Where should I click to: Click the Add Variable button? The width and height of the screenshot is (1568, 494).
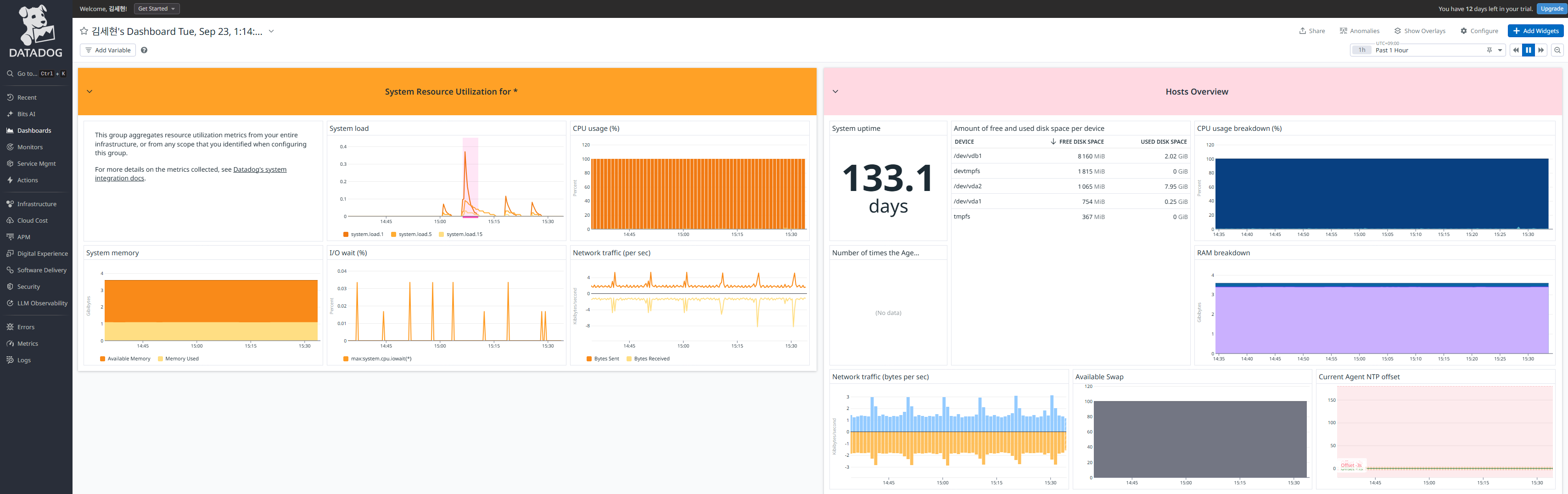coord(108,50)
